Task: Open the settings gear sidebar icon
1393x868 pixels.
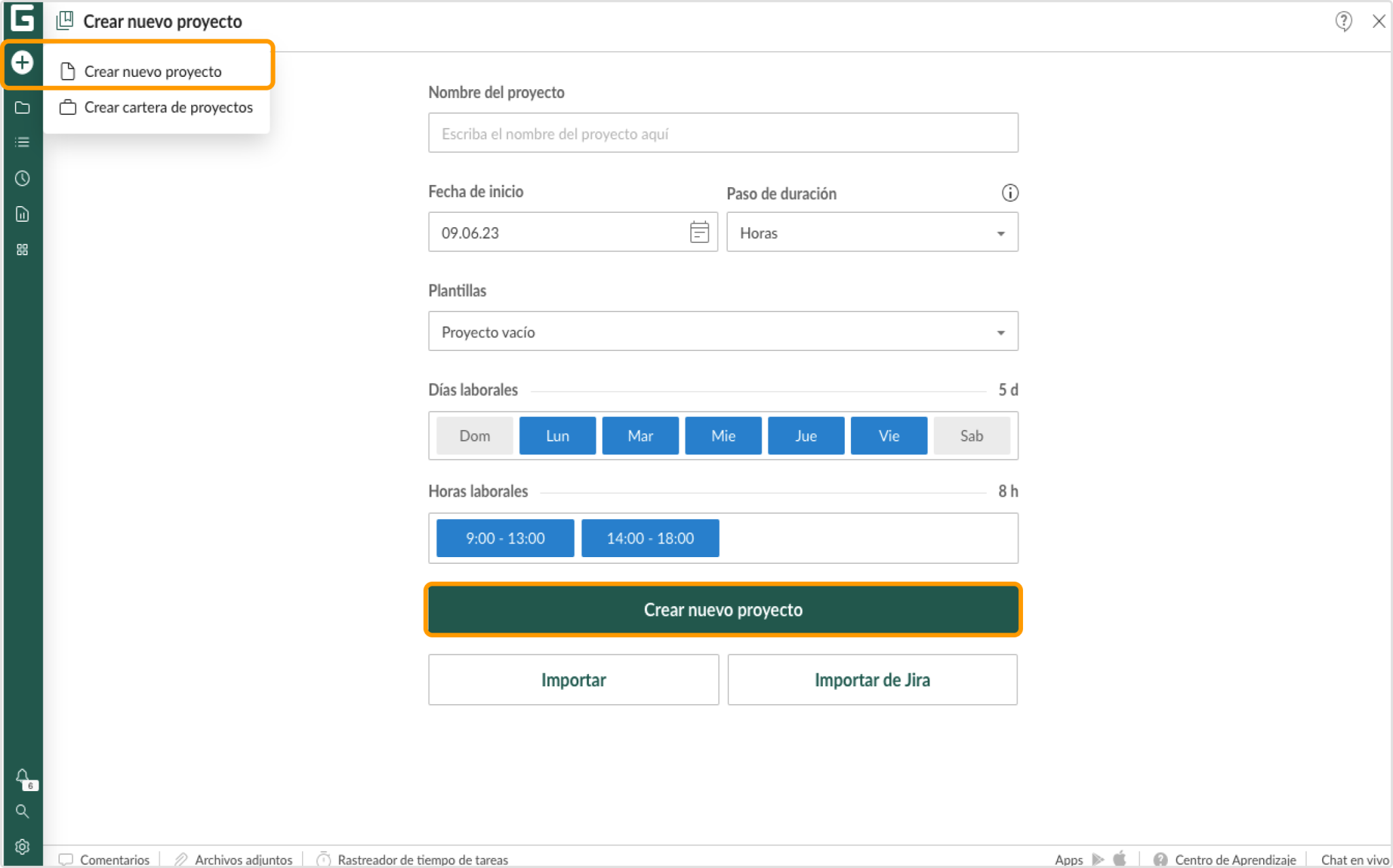Action: coord(22,846)
